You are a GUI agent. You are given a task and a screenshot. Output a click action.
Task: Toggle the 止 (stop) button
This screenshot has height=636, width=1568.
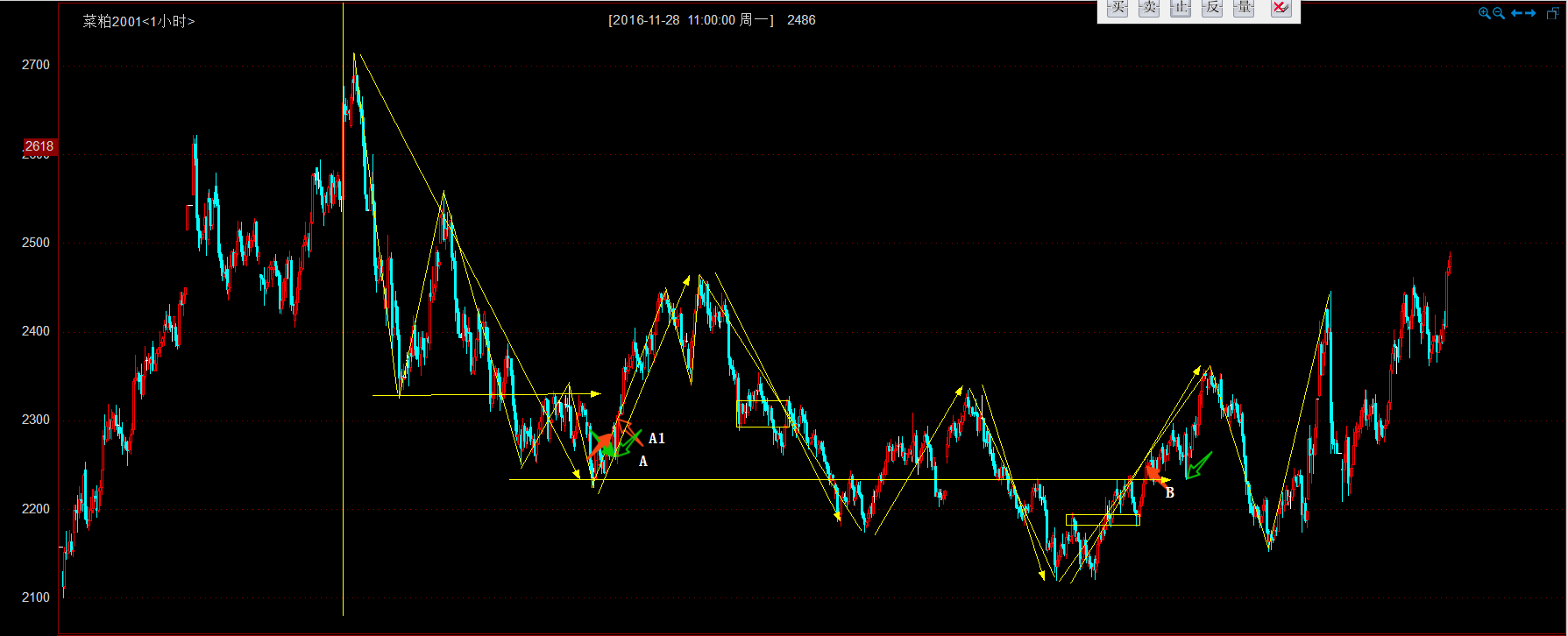click(x=1181, y=8)
